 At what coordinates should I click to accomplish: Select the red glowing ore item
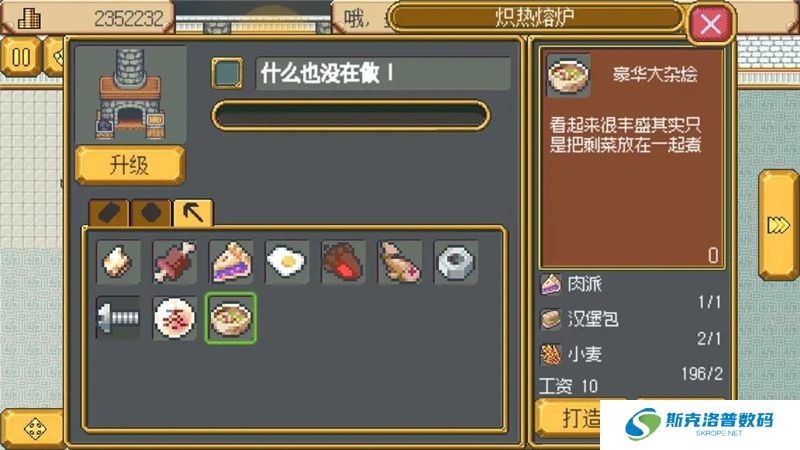click(343, 262)
